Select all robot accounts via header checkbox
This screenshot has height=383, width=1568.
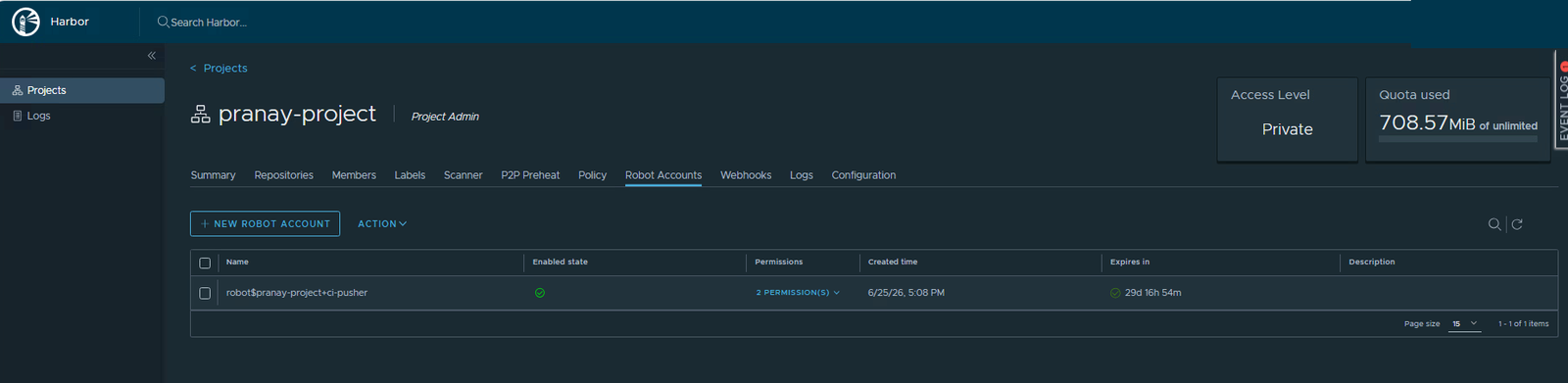pos(205,263)
